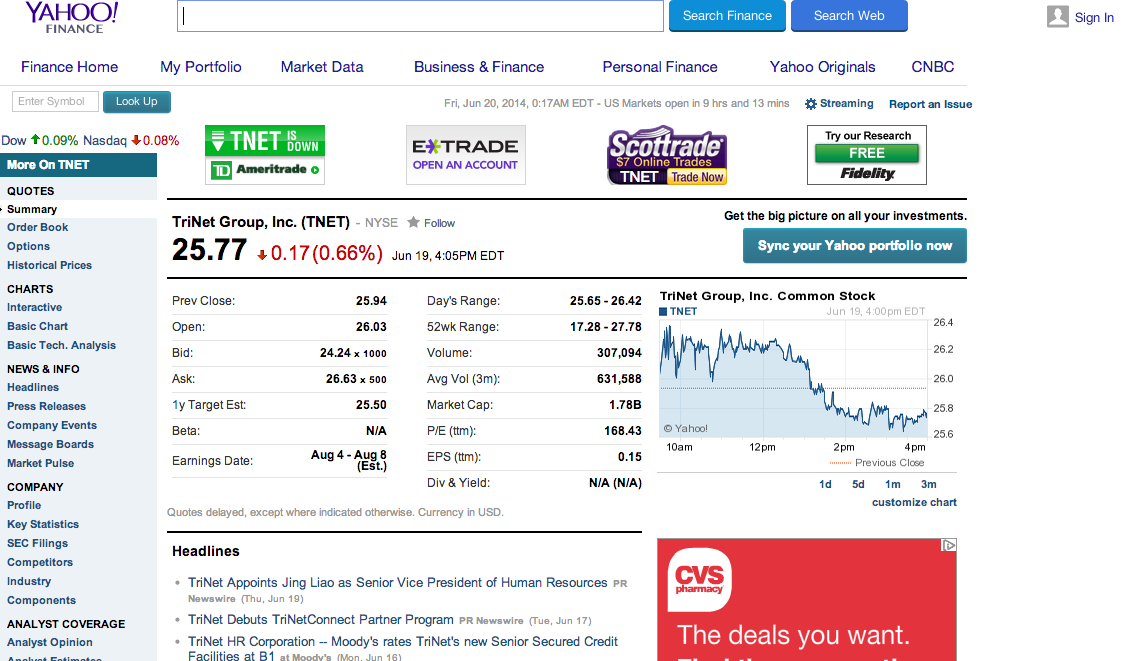The image size is (1129, 661).
Task: Click the Search Finance button
Action: point(727,16)
